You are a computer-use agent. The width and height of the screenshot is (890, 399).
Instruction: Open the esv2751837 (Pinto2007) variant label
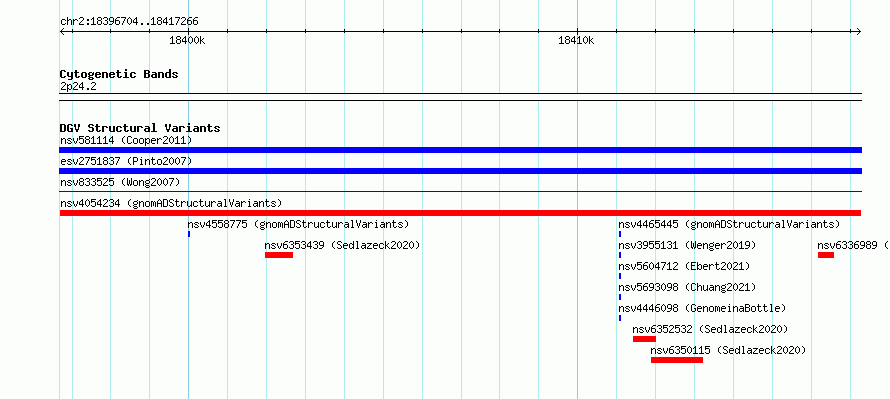(126, 161)
